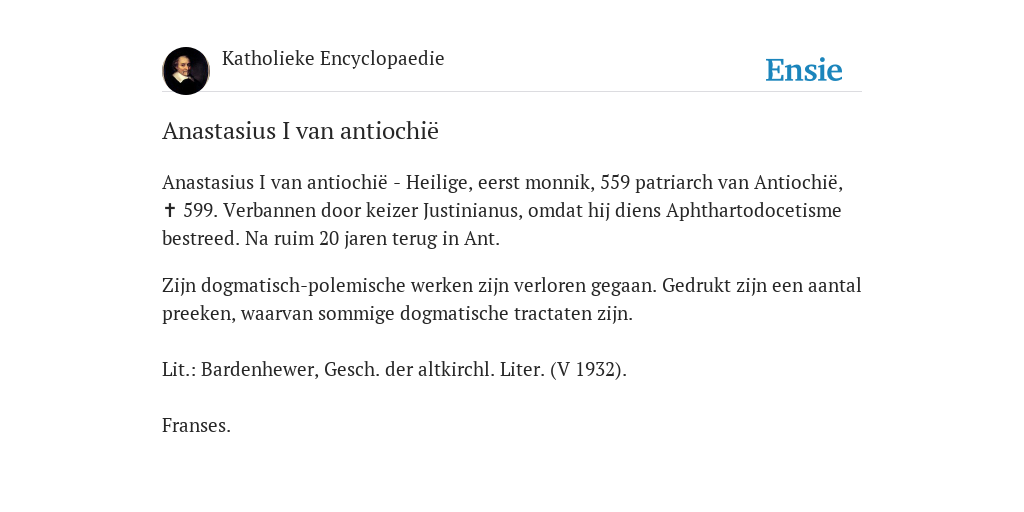1024x512 pixels.
Task: Open the Ensie logo link
Action: tap(804, 70)
